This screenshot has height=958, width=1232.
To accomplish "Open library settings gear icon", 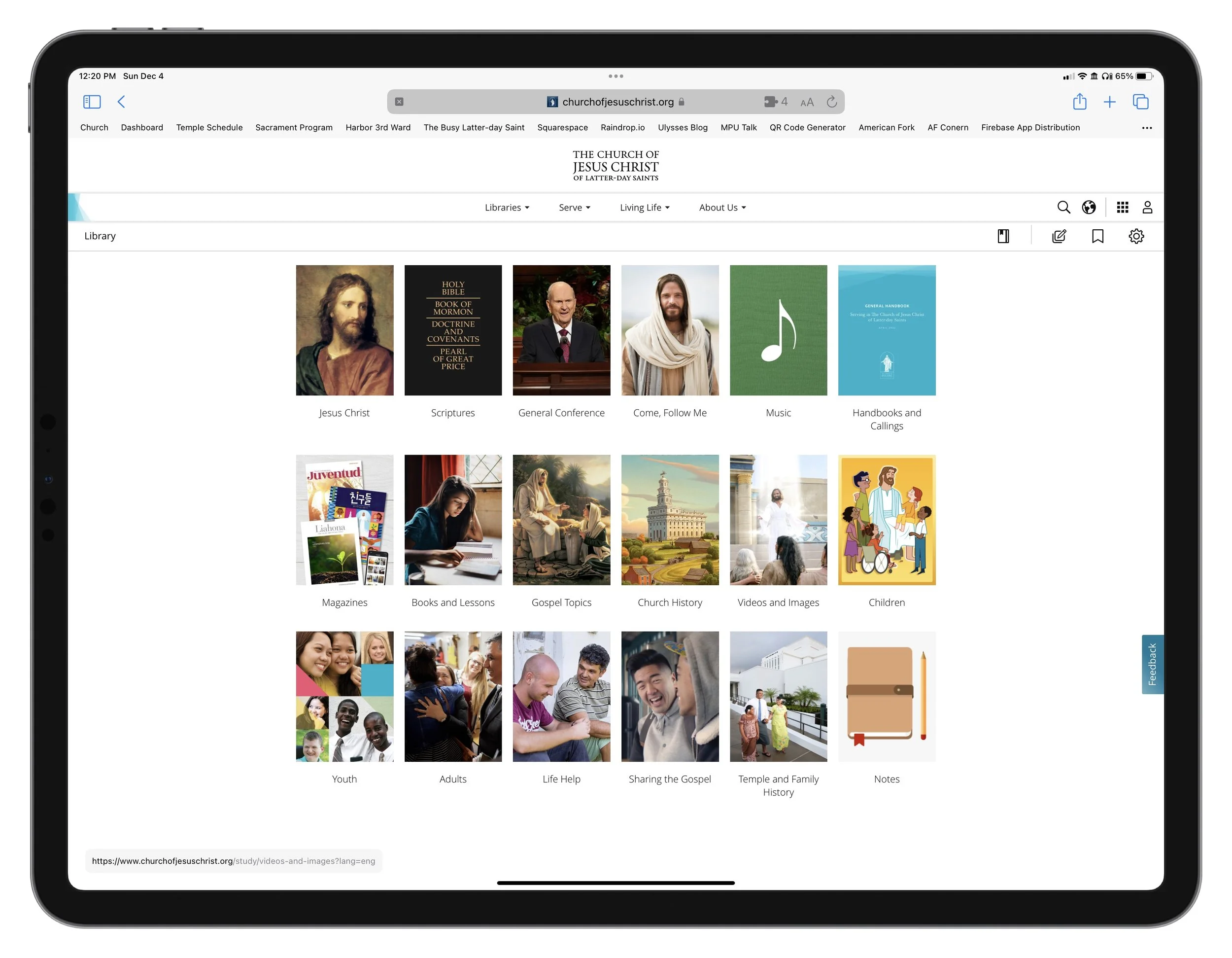I will click(x=1136, y=236).
